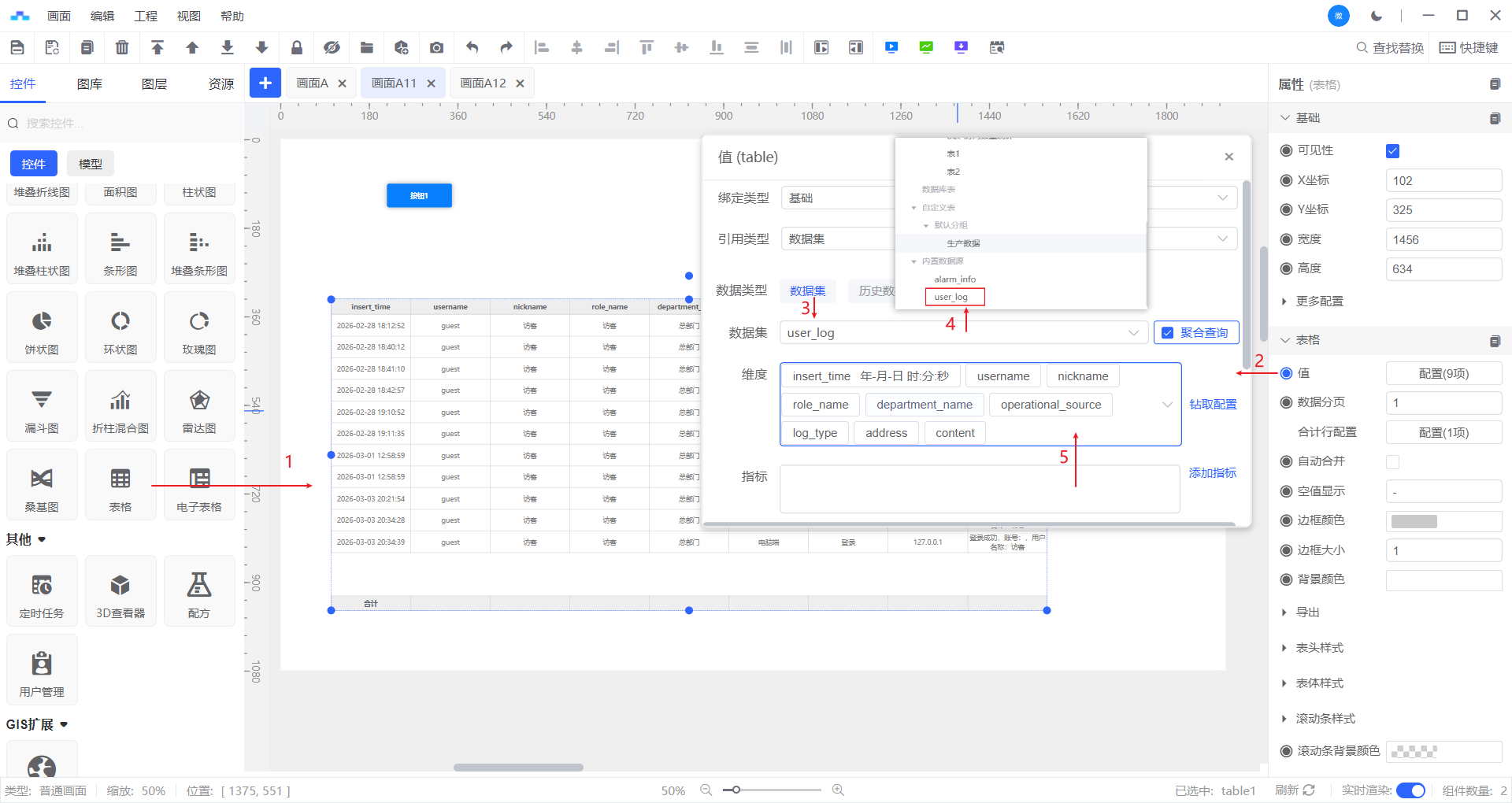Screen dimensions: 1512x803
Task: Click the X坐标 input field
Action: pyautogui.click(x=1443, y=181)
